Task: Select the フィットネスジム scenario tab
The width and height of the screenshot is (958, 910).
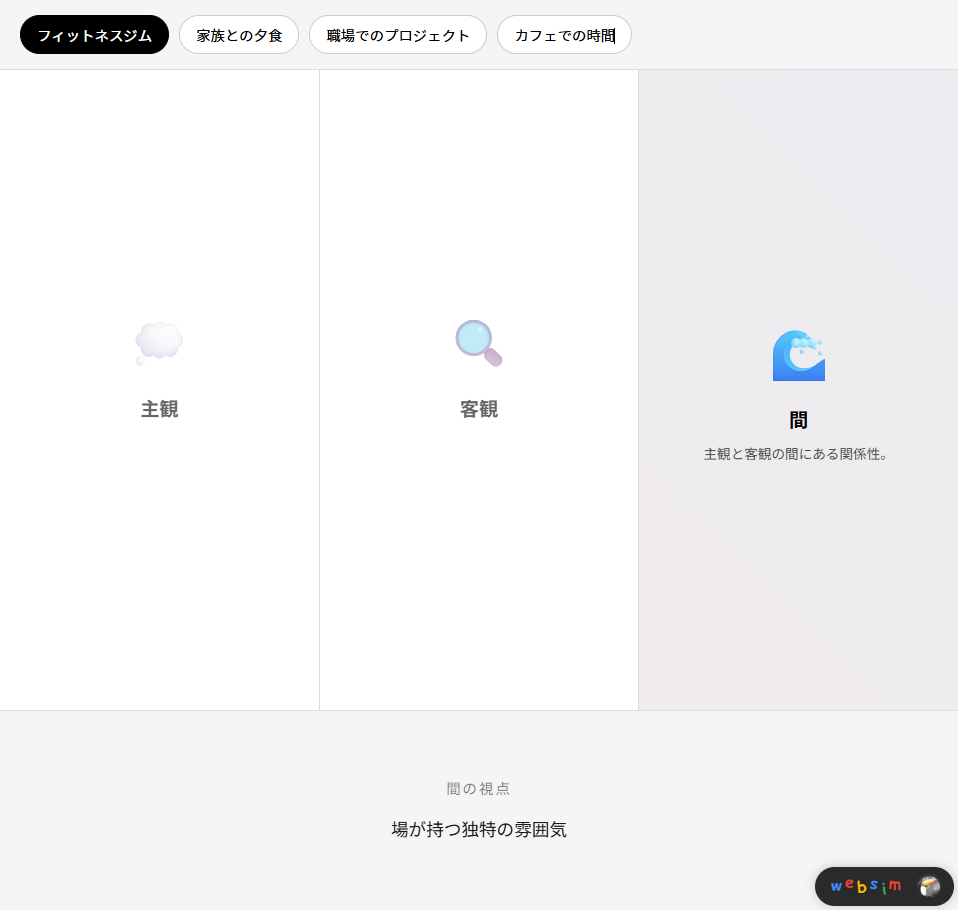Action: pos(95,35)
